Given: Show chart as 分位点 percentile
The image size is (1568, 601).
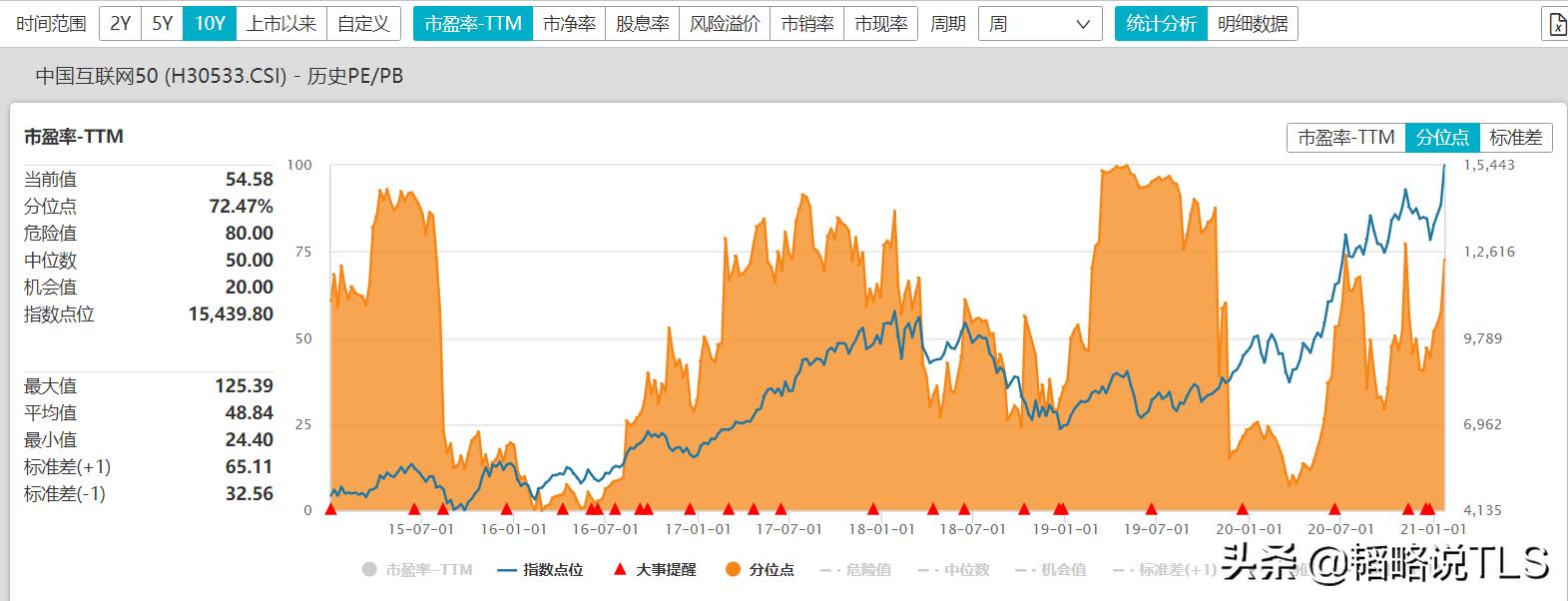Looking at the screenshot, I should [1442, 138].
